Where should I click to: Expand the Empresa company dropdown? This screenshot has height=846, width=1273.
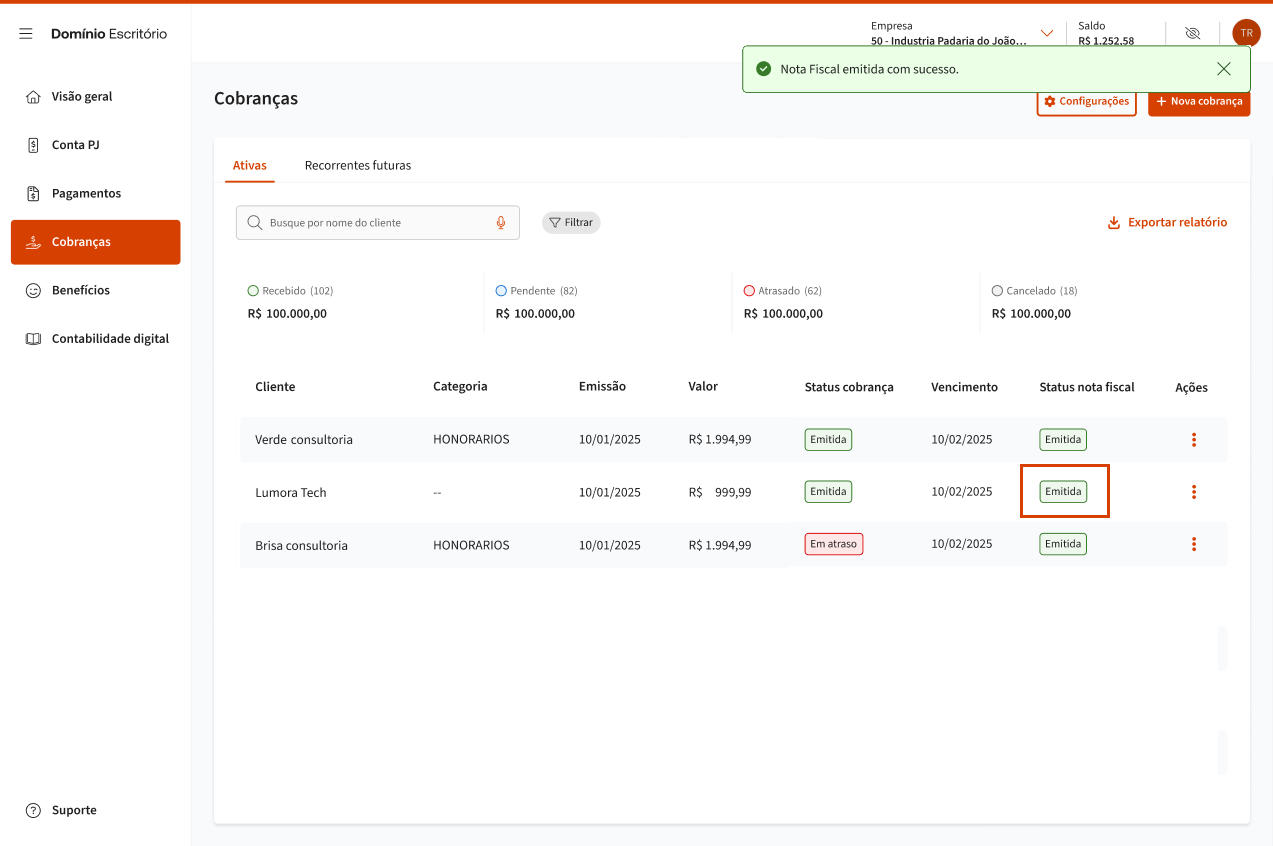[1046, 33]
